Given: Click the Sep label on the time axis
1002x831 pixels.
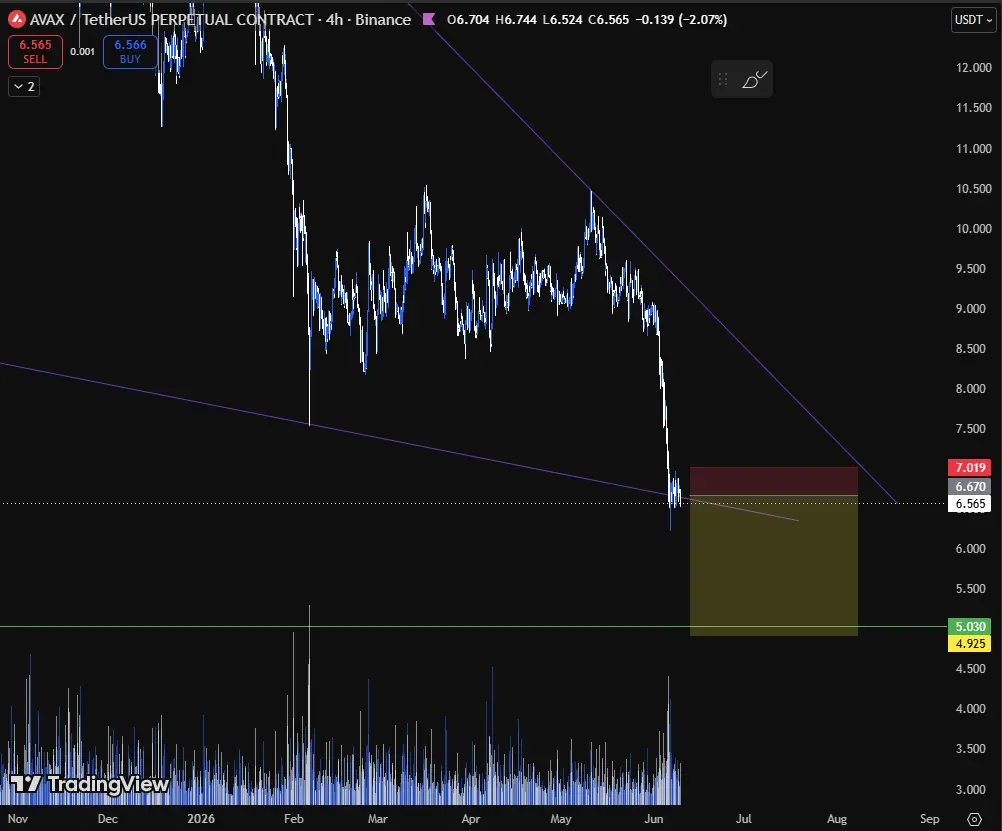Looking at the screenshot, I should tap(929, 819).
